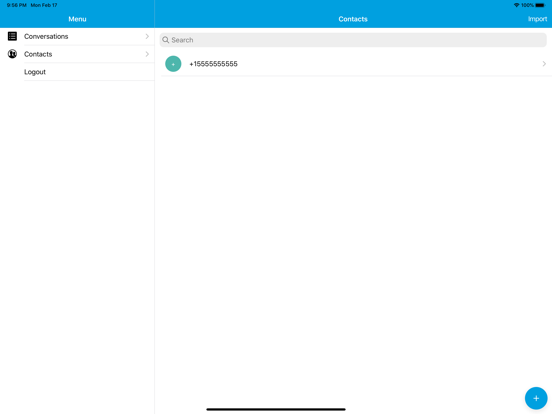Tap the status bar clock time
Viewport: 552px width, 414px height.
pyautogui.click(x=17, y=5)
